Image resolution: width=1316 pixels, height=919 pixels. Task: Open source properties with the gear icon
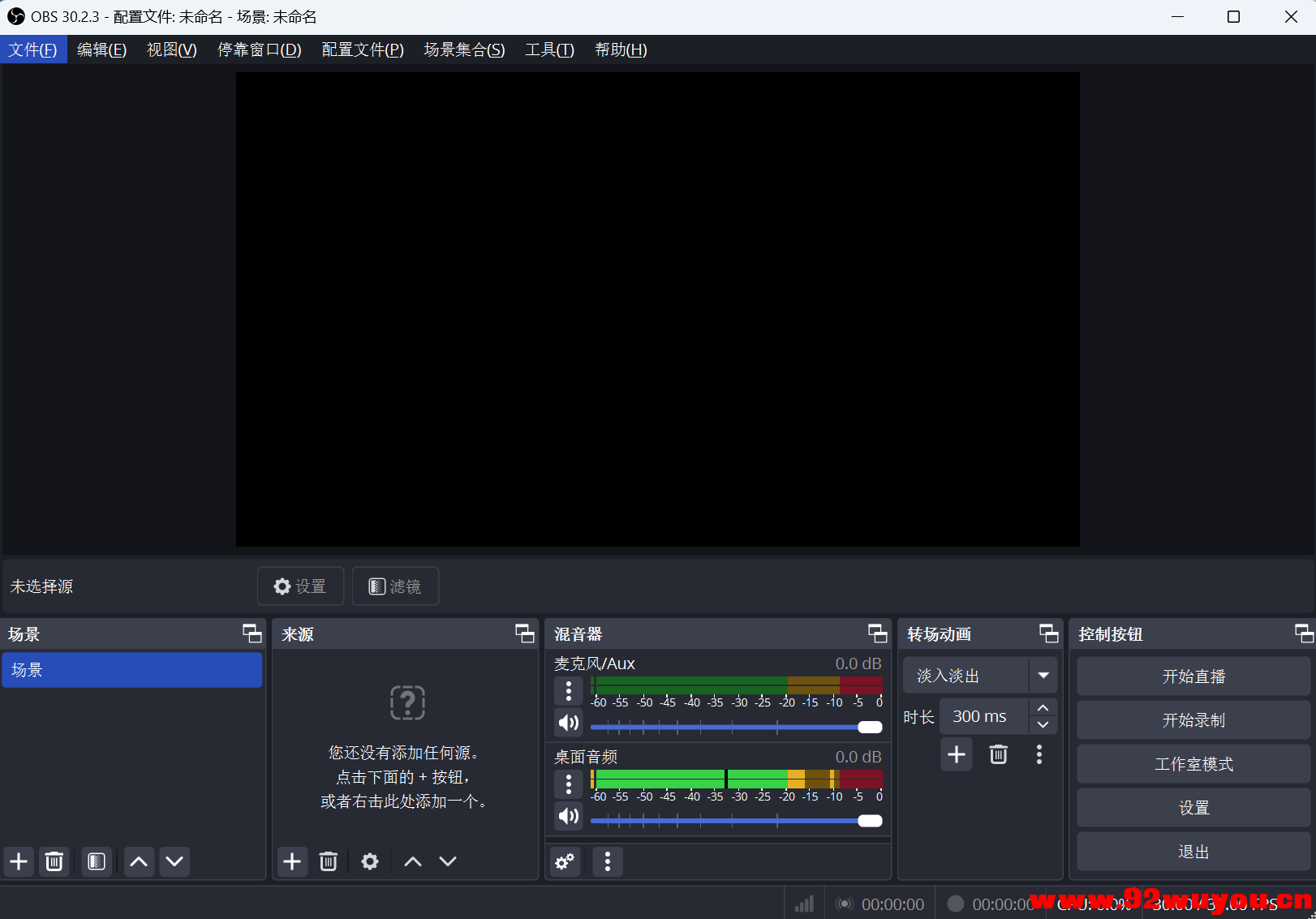[x=369, y=861]
